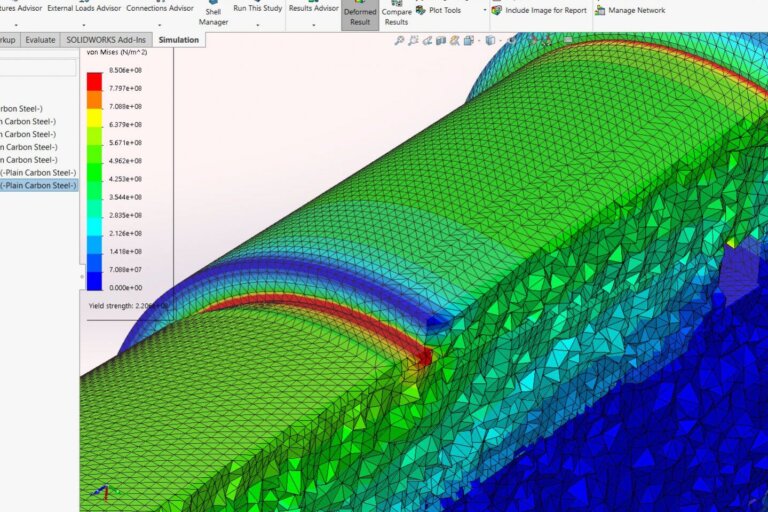Expand the Connections Advisor dropdown arrow
Viewport: 768px width, 512px height.
[x=160, y=25]
